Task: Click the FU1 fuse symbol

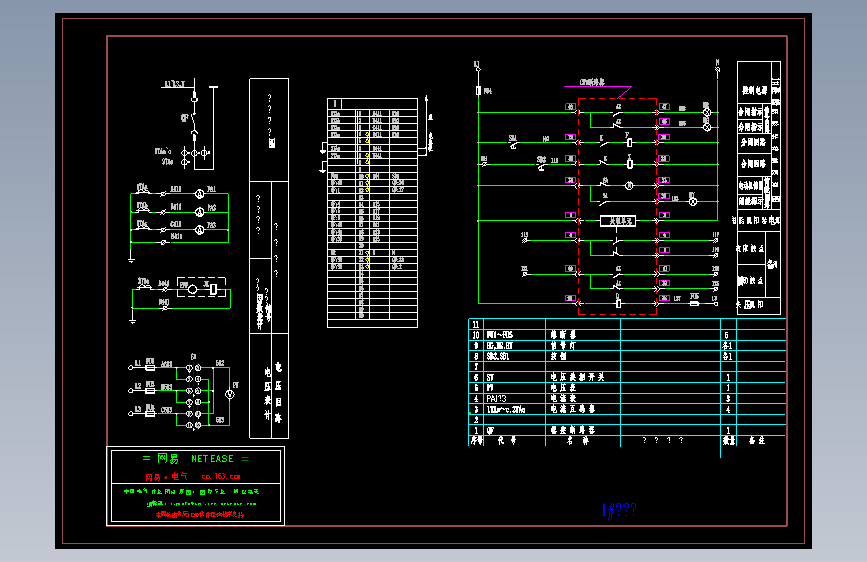Action: tap(150, 366)
